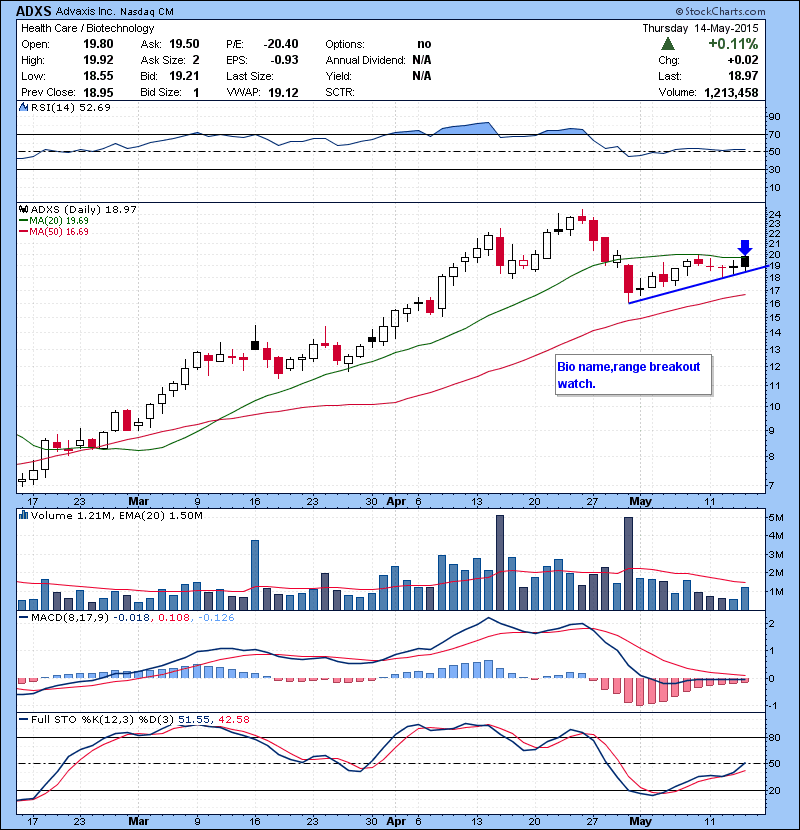The image size is (800, 830).
Task: Click the Options value 'no'
Action: click(424, 44)
